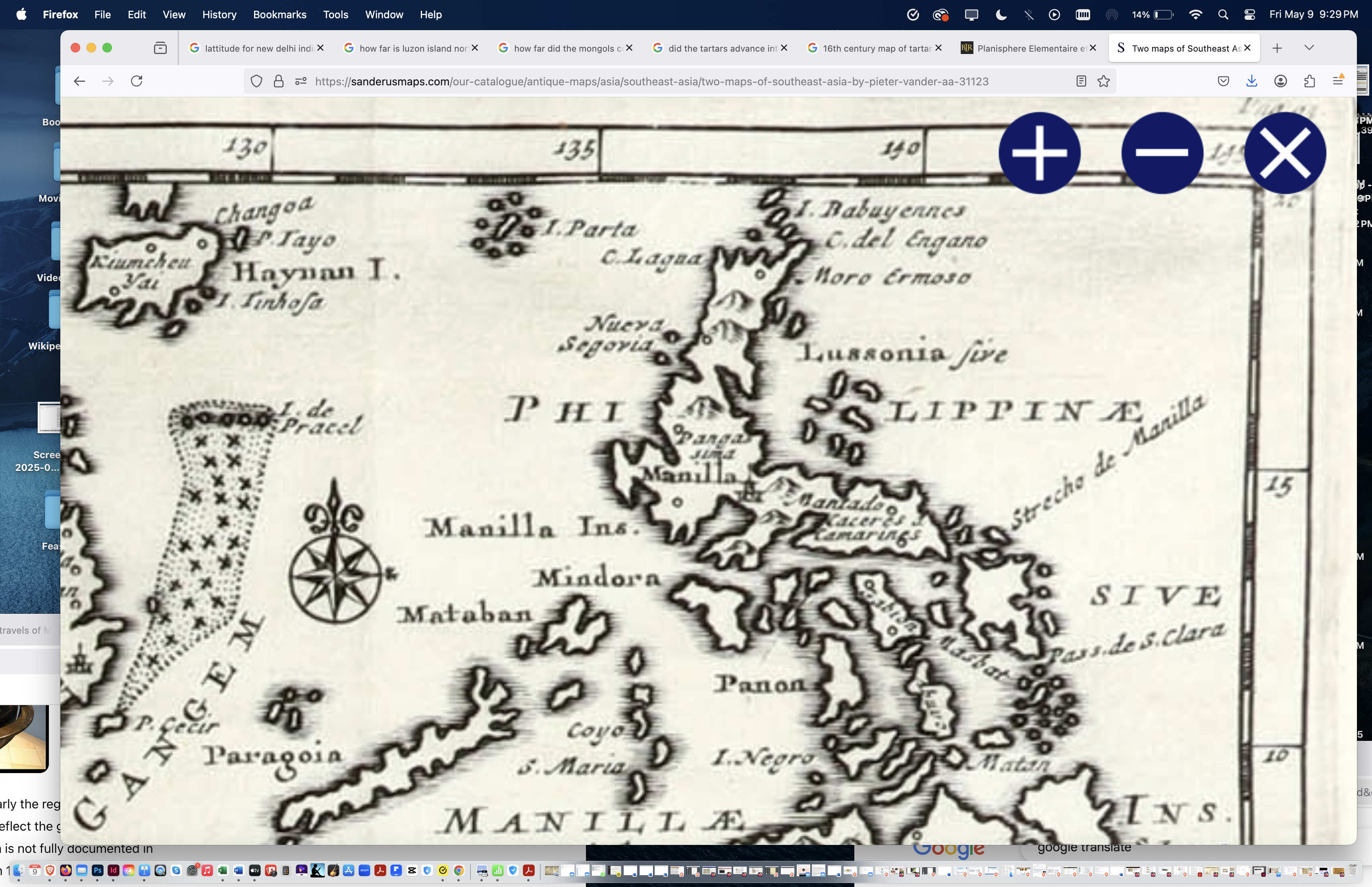Open extensions puzzle-piece menu

1309,81
